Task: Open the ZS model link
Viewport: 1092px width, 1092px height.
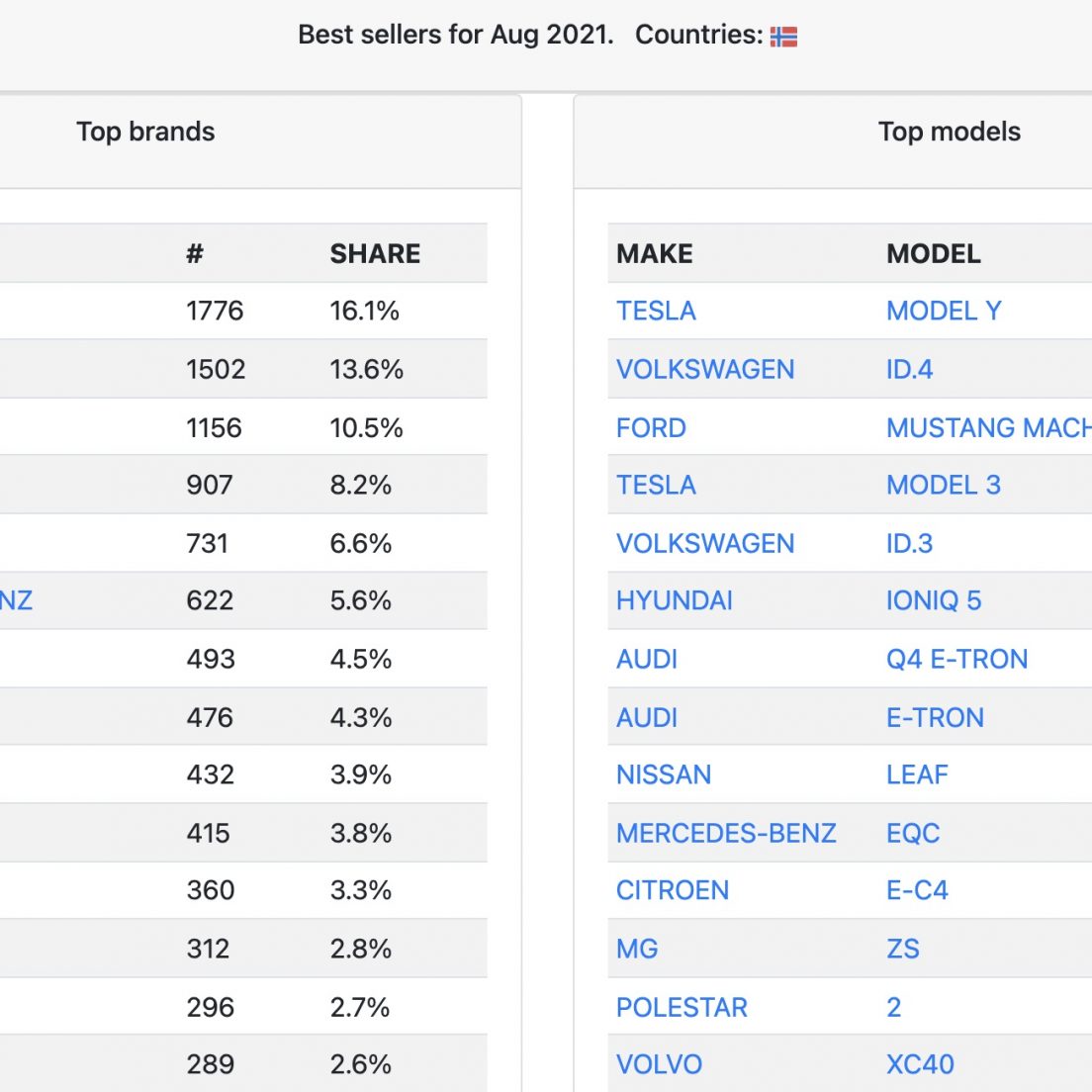Action: 903,949
